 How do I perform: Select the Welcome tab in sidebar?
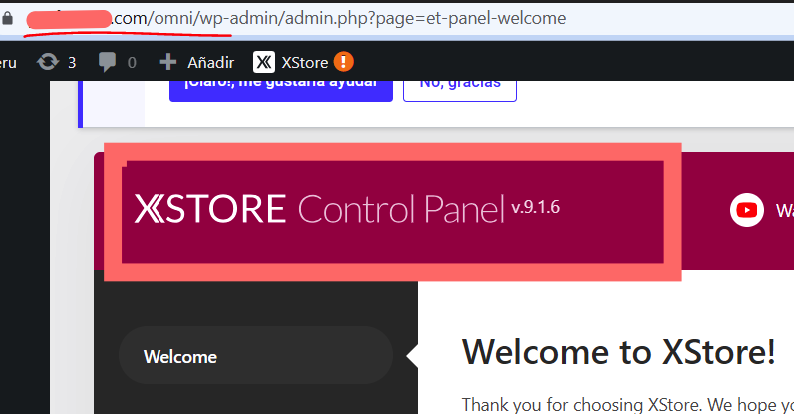coord(256,356)
